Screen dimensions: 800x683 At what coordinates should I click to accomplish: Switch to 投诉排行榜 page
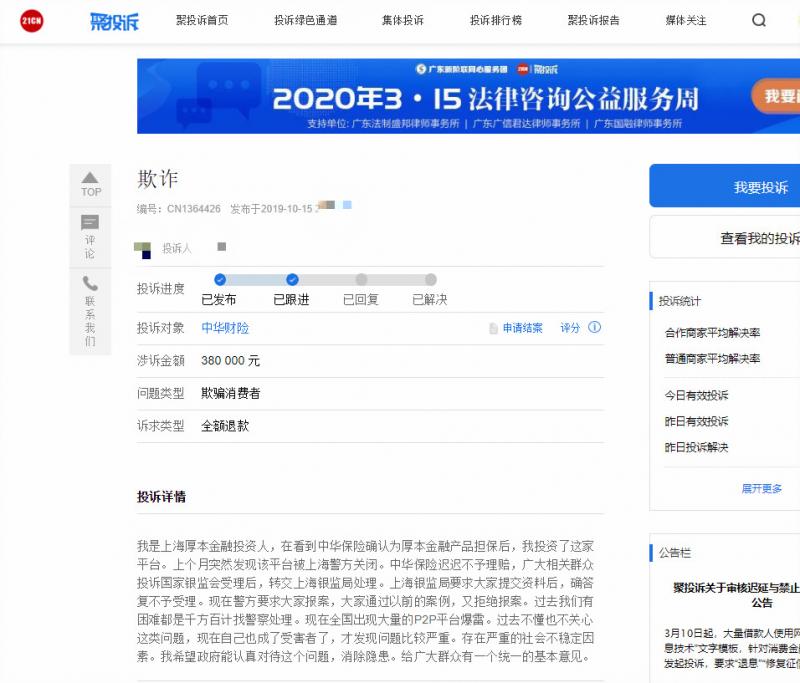[495, 20]
